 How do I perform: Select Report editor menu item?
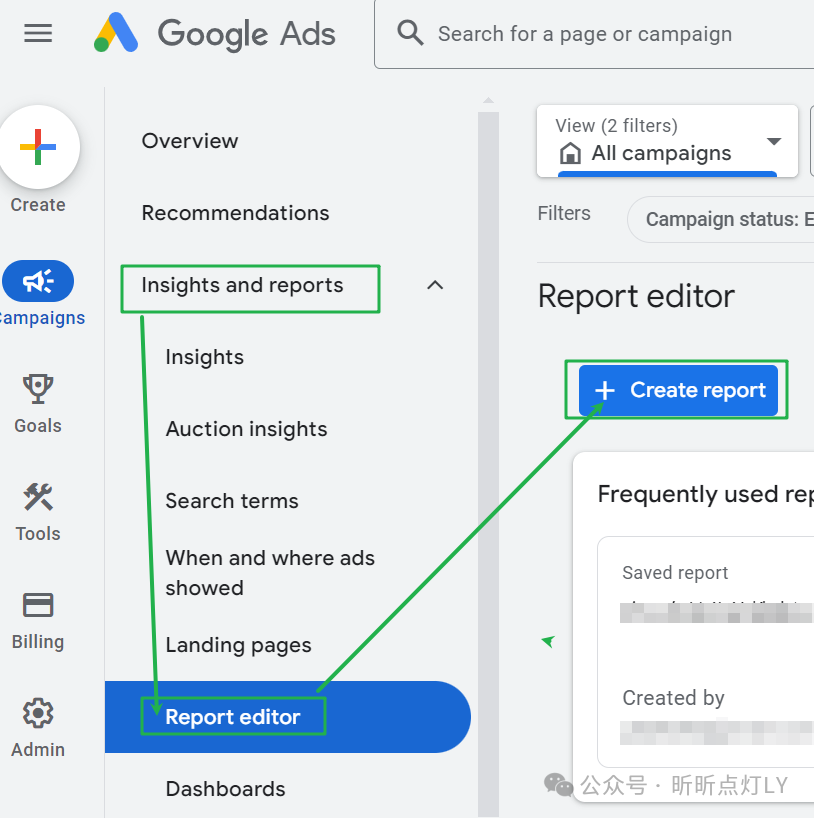(x=288, y=717)
